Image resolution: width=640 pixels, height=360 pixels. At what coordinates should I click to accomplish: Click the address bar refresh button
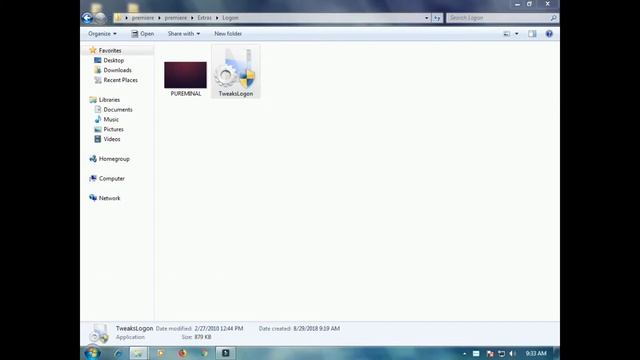pos(437,18)
